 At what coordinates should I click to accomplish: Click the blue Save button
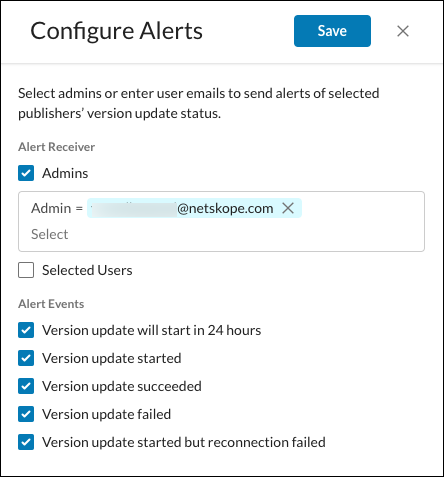coord(332,31)
